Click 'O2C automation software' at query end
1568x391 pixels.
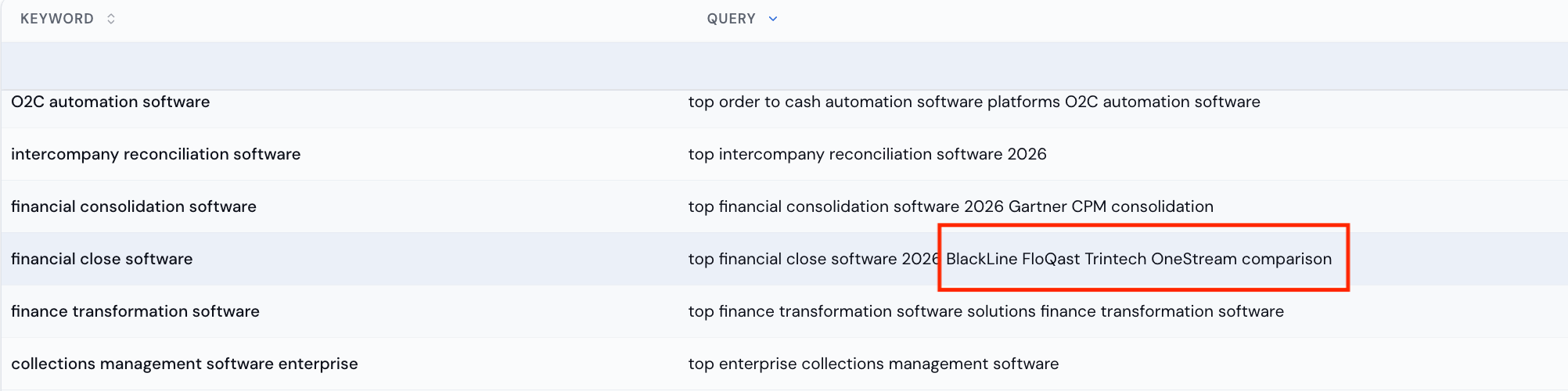[x=1163, y=102]
